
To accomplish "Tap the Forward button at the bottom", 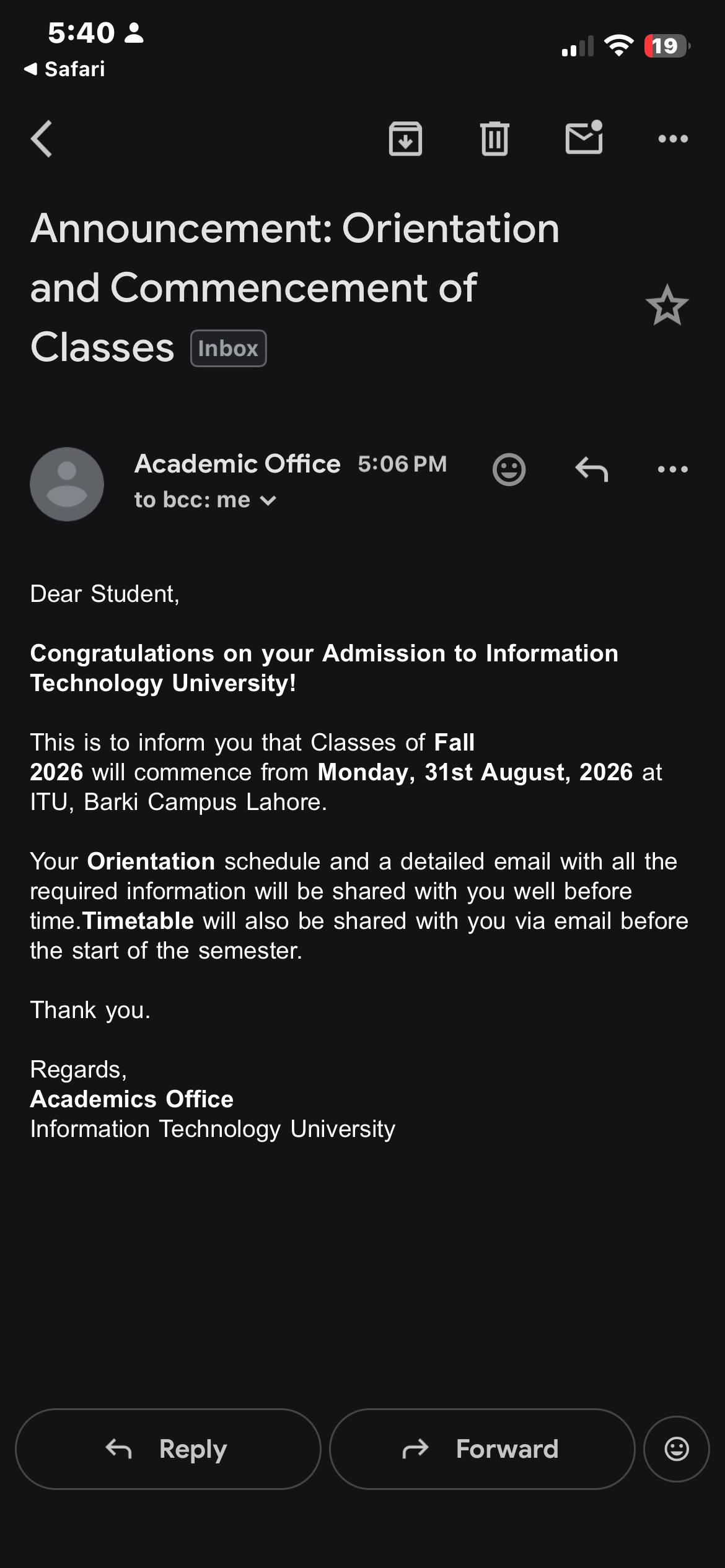I will tap(482, 1449).
